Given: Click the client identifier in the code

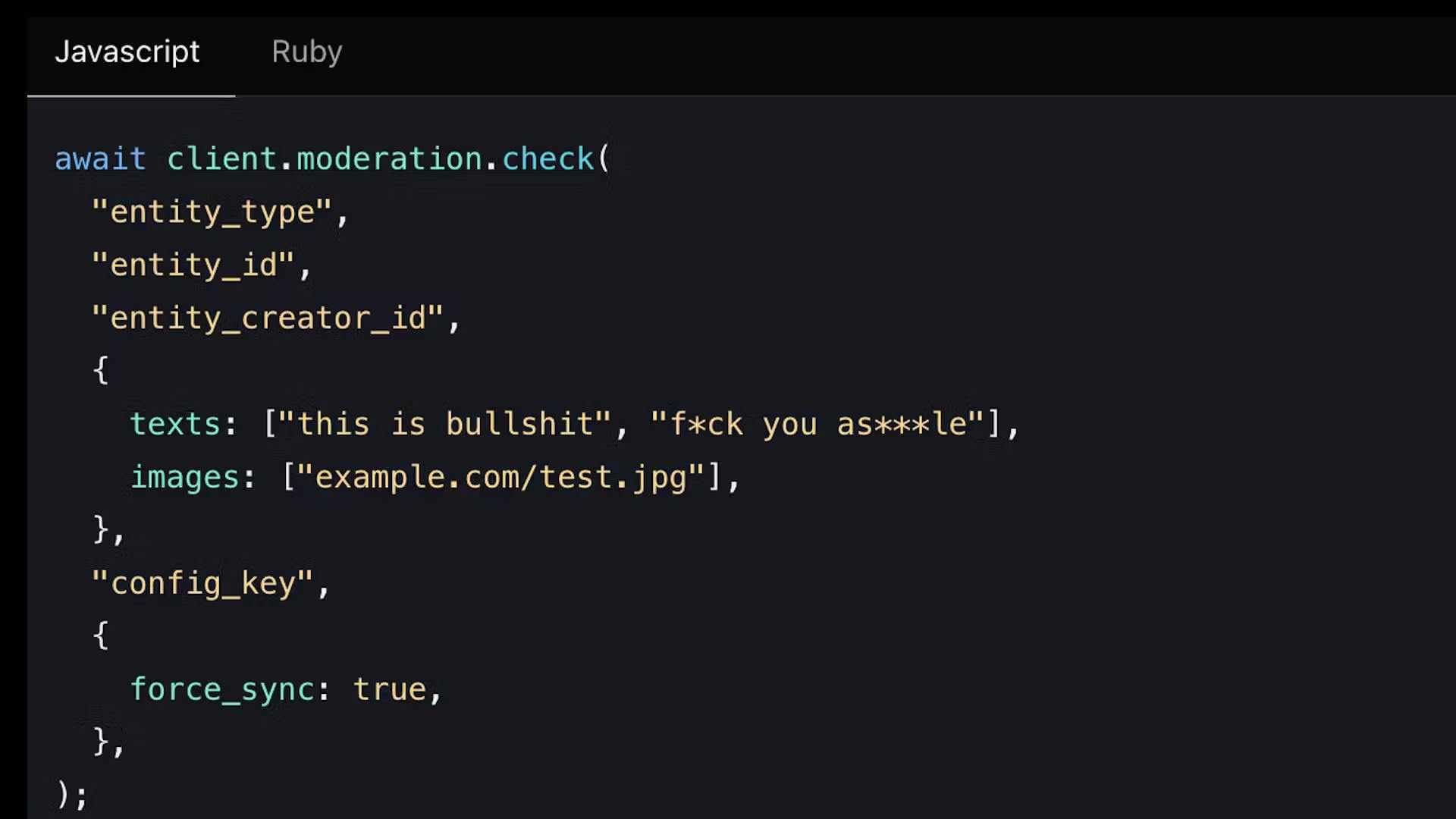Looking at the screenshot, I should point(221,159).
